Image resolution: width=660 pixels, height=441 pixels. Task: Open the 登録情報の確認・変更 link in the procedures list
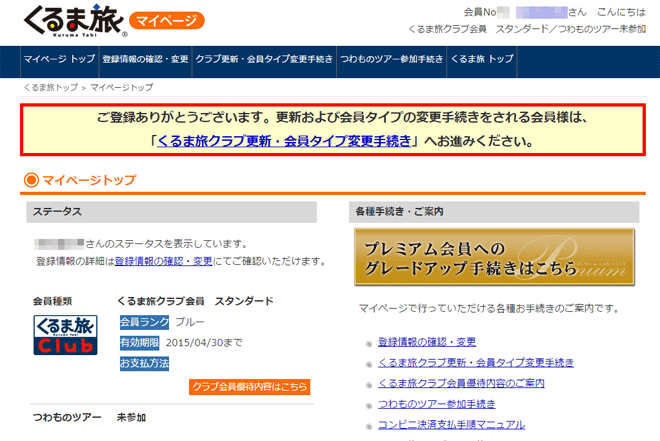coord(427,342)
